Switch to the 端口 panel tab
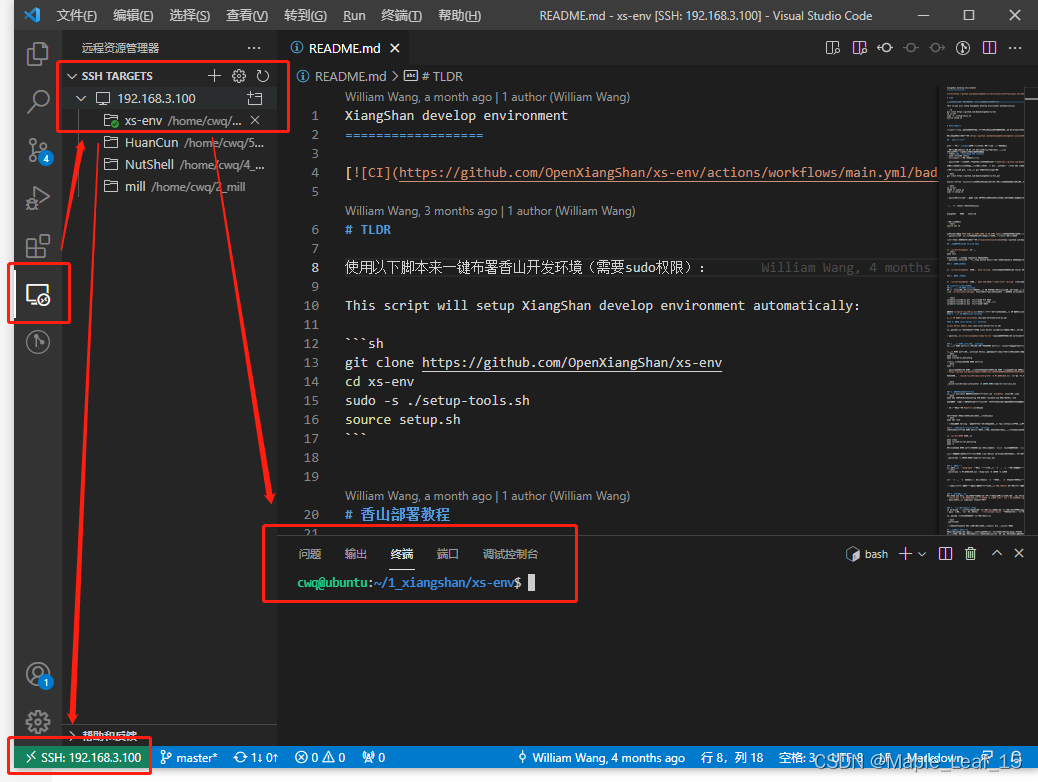Viewport: 1038px width, 782px height. tap(448, 554)
